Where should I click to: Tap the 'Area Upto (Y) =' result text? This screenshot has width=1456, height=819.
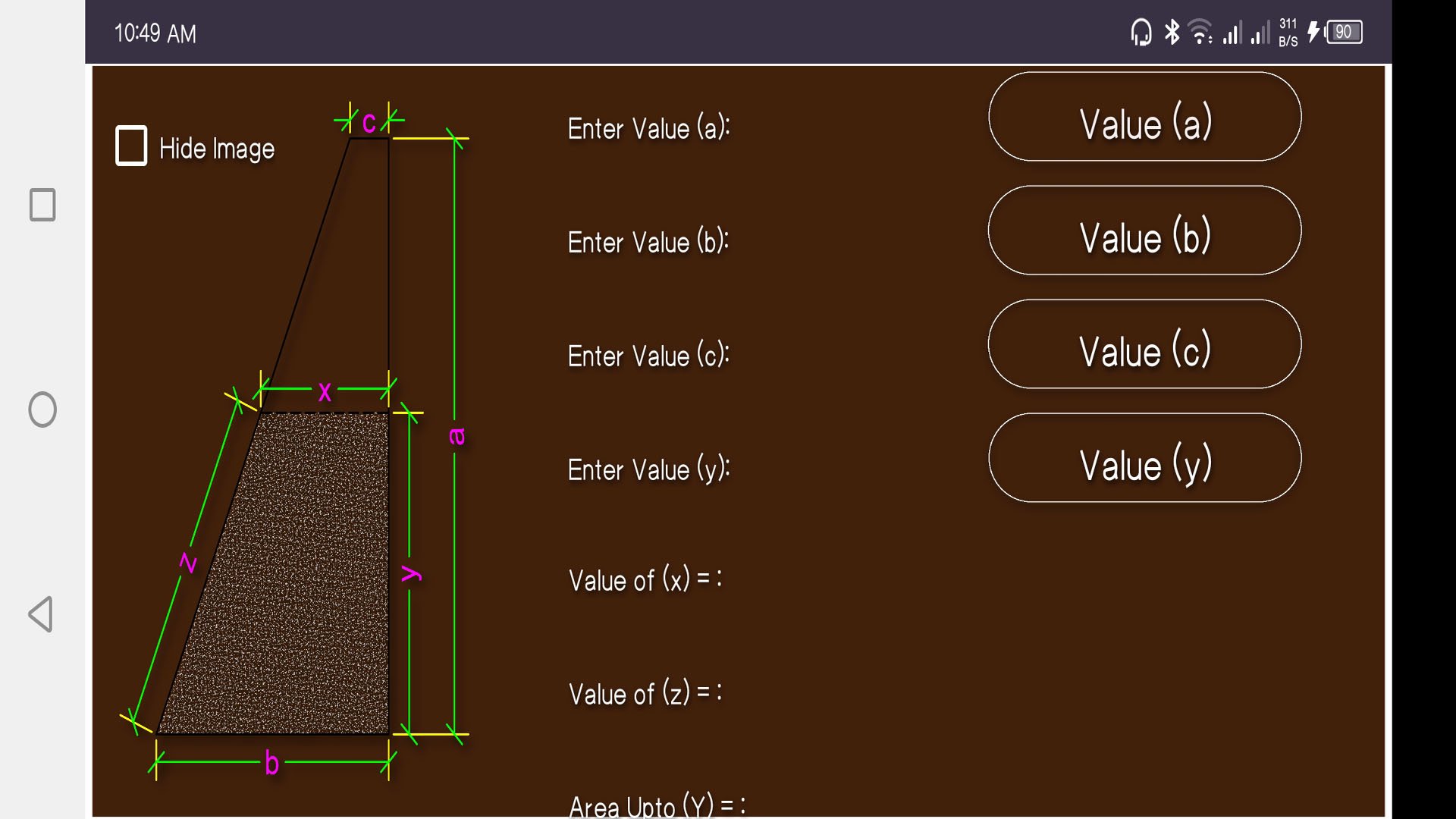(x=657, y=805)
